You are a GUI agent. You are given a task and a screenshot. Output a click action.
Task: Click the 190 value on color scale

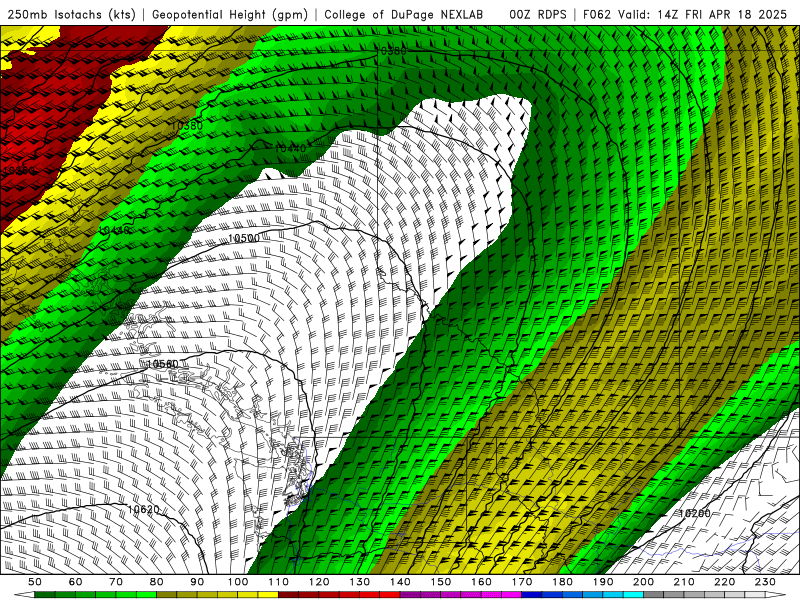coord(603,582)
